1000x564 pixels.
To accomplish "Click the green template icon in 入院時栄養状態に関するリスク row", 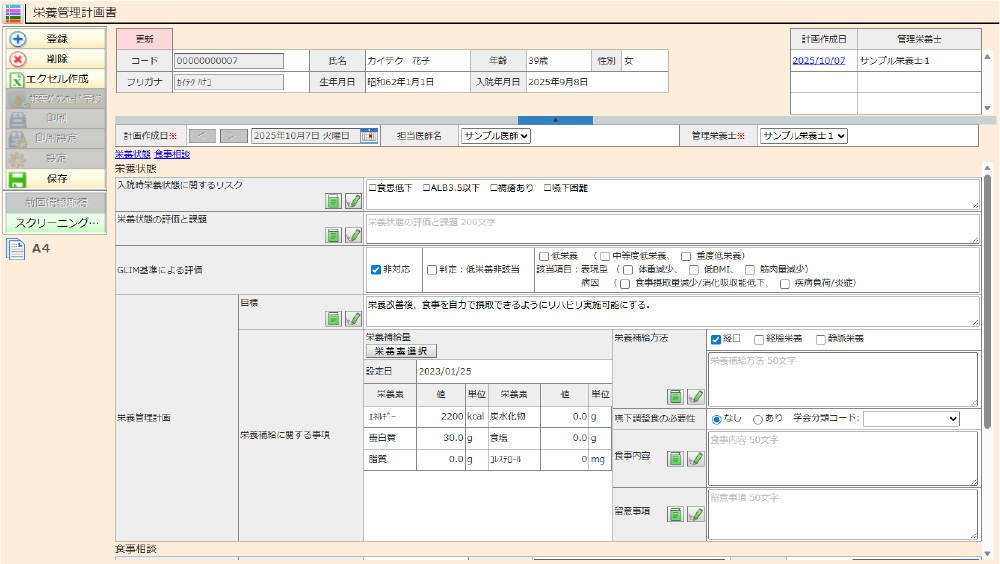I will pos(334,201).
